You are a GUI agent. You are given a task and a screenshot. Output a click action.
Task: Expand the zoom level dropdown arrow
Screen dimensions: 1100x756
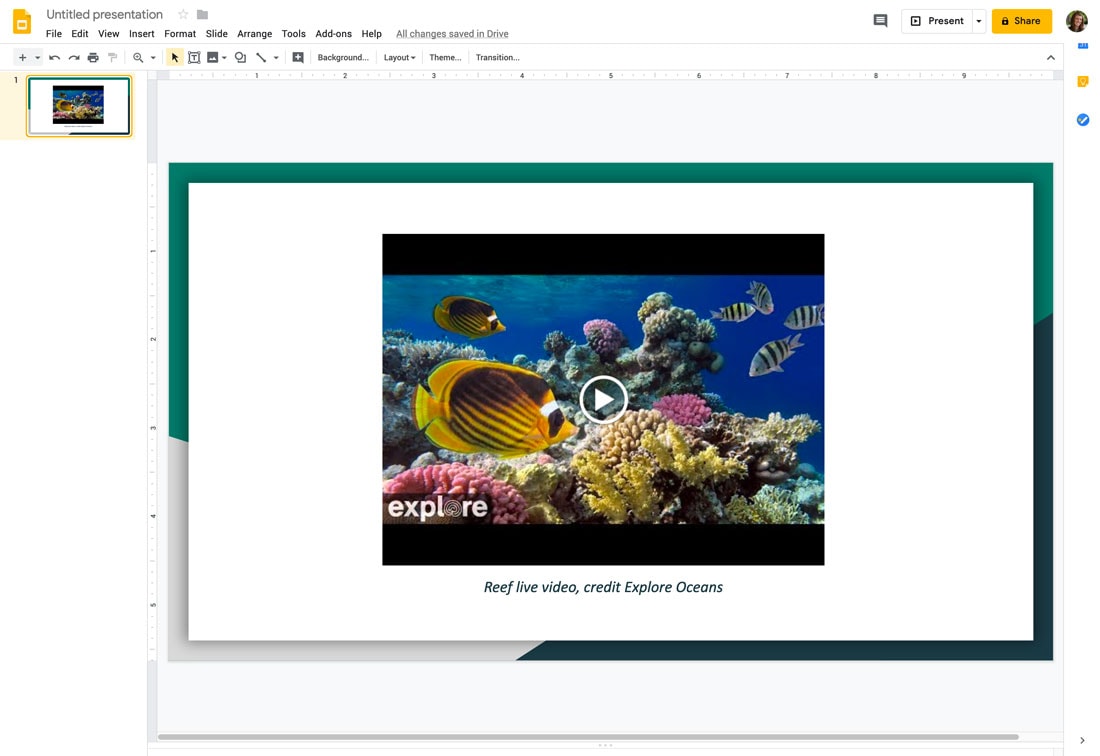(153, 58)
